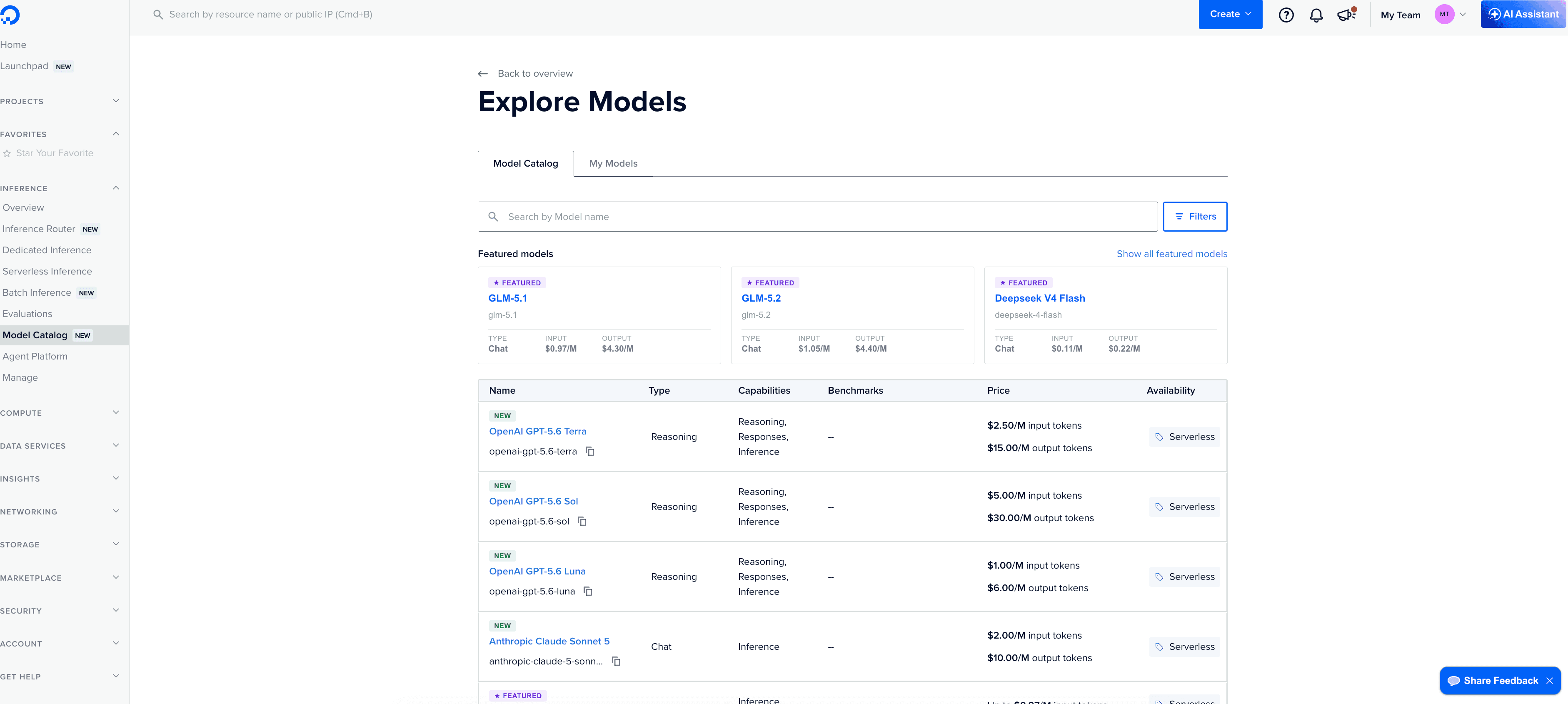The height and width of the screenshot is (704, 1568).
Task: Click the magnifier icon in the top search bar
Action: pos(157,15)
